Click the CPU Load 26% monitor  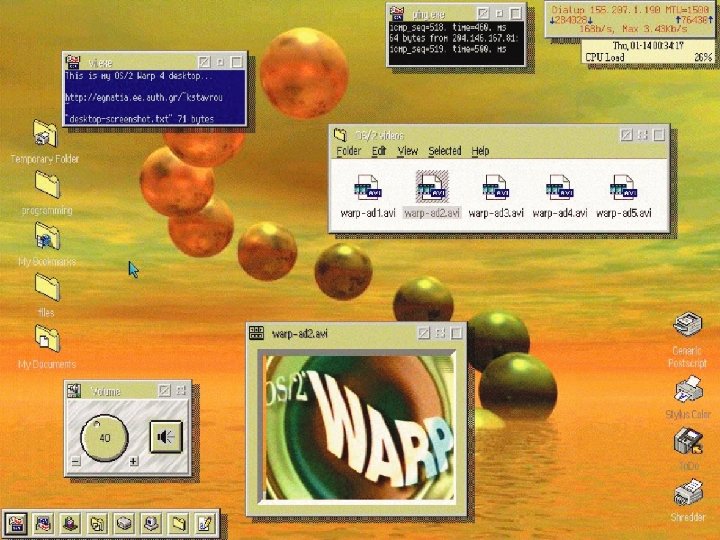(x=648, y=57)
